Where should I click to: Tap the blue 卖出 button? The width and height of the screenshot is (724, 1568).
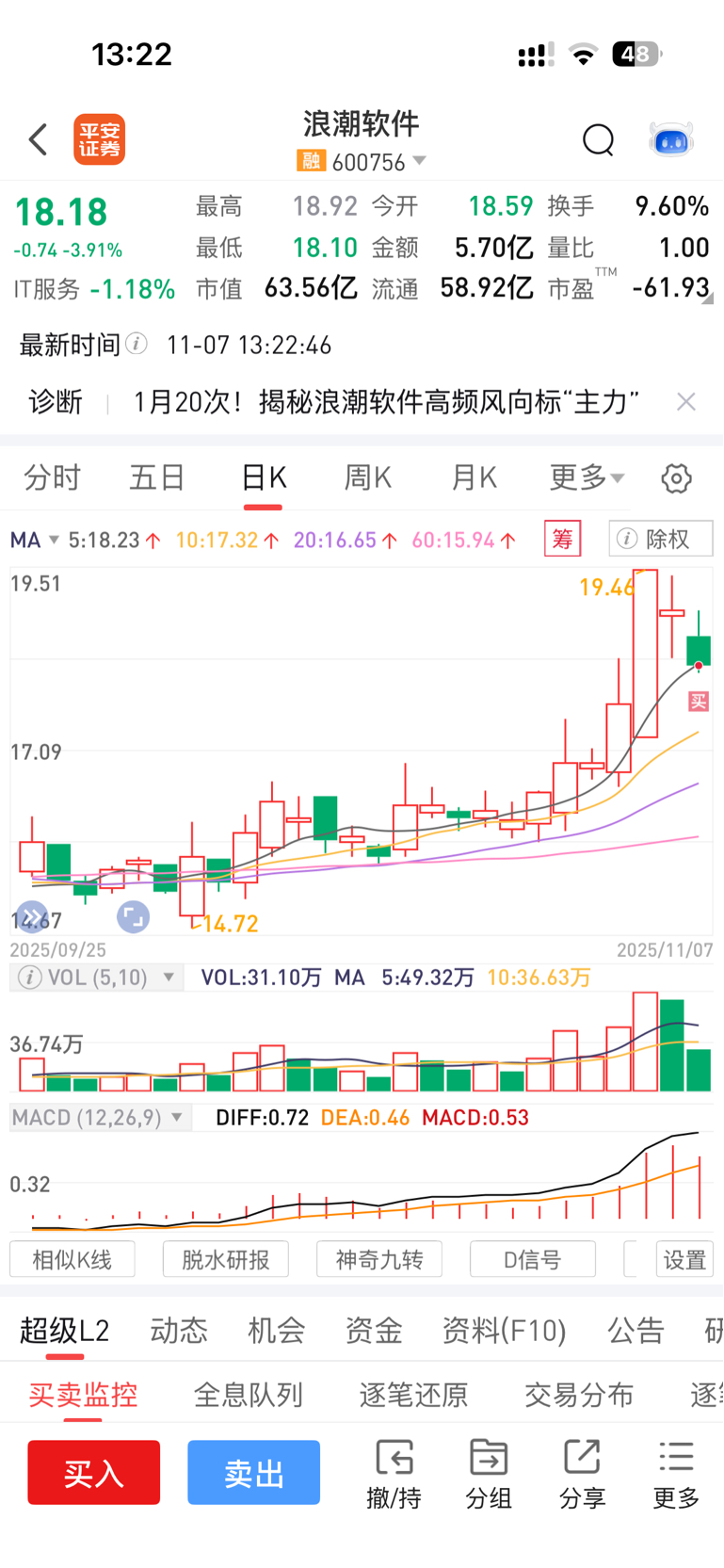(254, 1472)
